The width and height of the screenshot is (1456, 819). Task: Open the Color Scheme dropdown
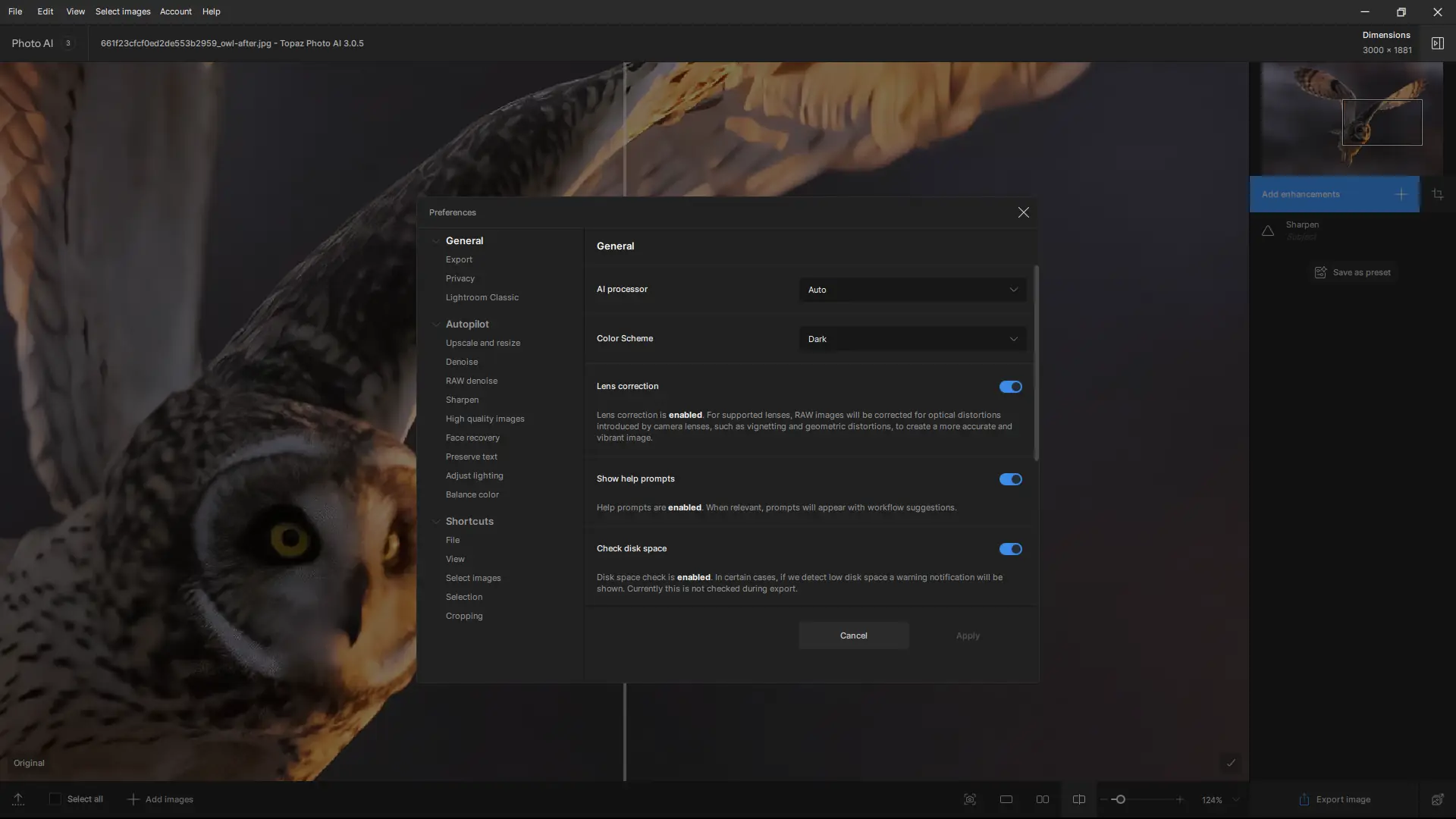[x=912, y=339]
